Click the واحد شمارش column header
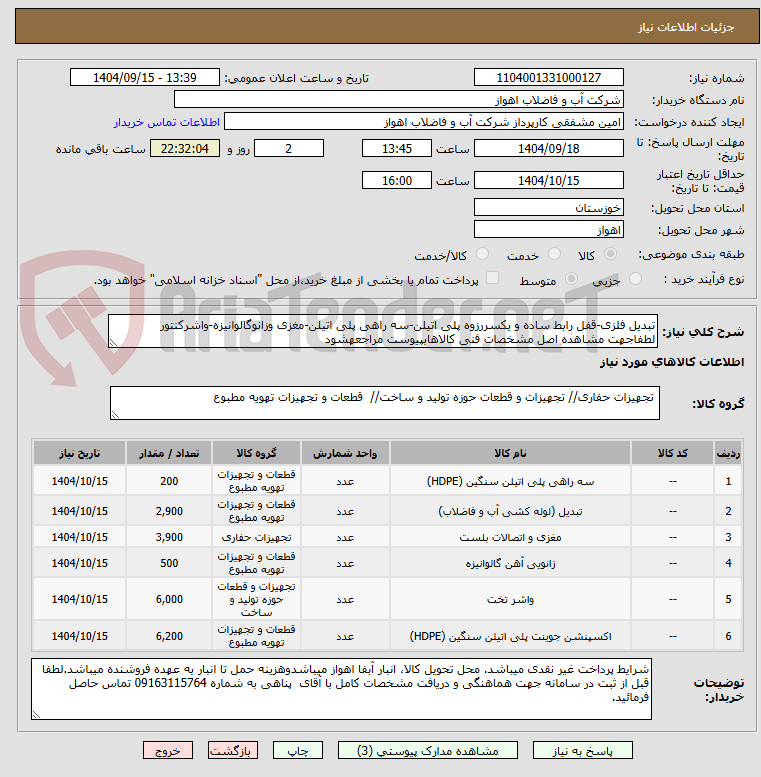761x777 pixels. (345, 453)
